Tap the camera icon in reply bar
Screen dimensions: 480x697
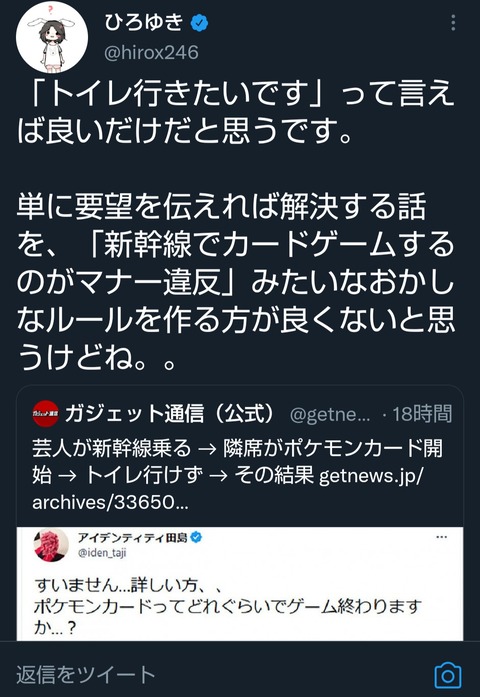(x=448, y=676)
